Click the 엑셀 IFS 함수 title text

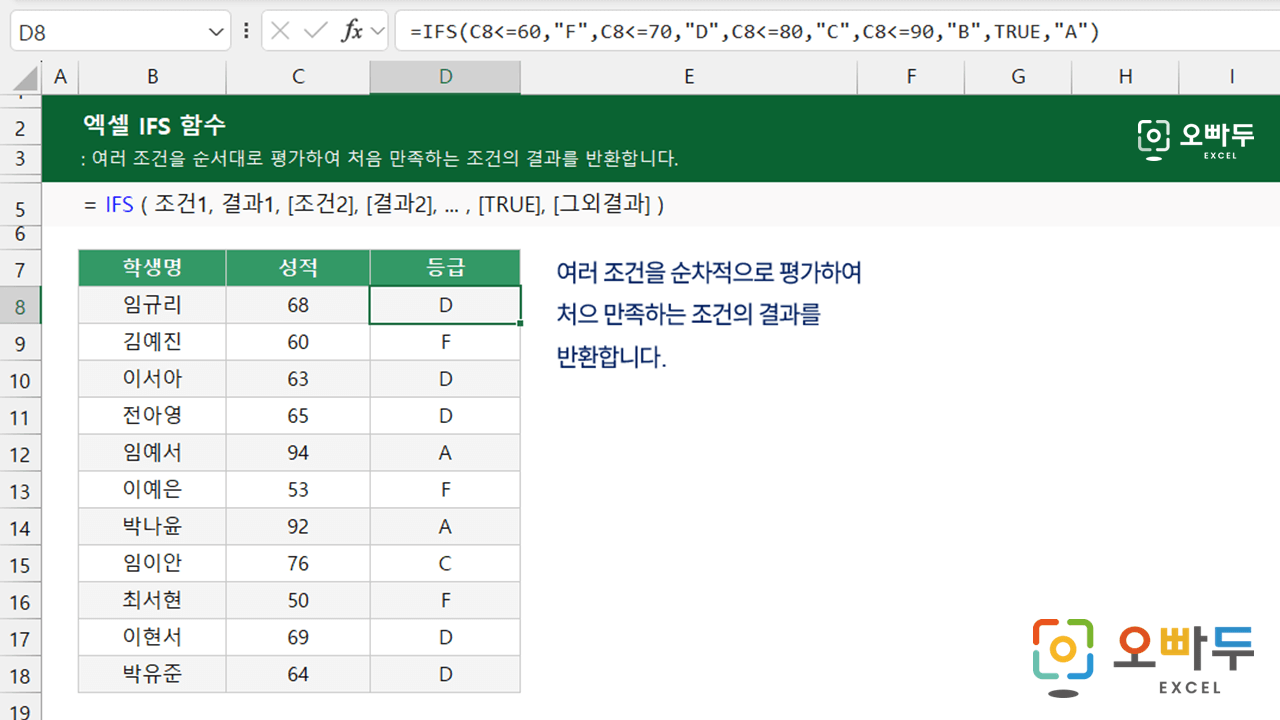(x=154, y=125)
